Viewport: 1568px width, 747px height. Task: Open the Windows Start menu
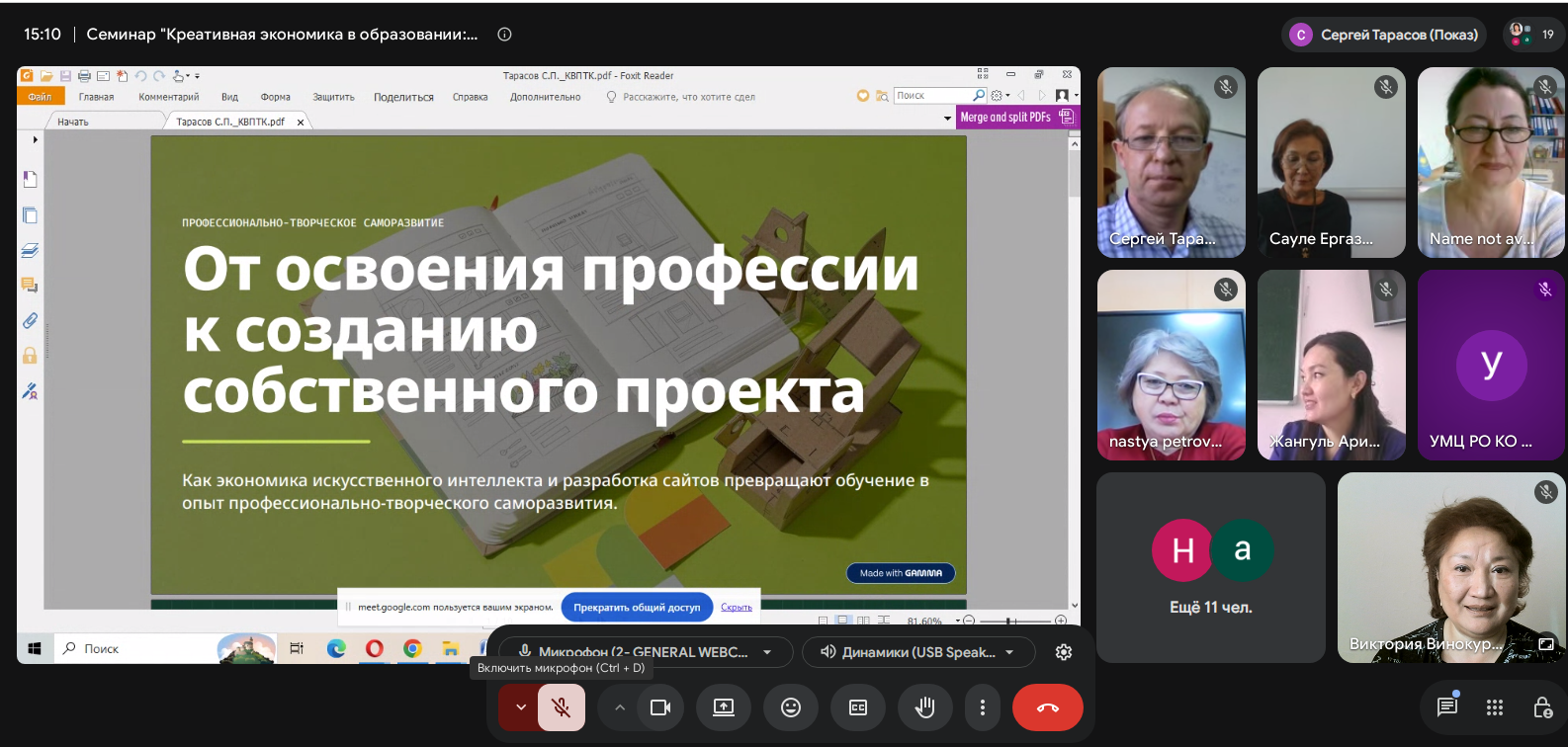click(x=35, y=648)
